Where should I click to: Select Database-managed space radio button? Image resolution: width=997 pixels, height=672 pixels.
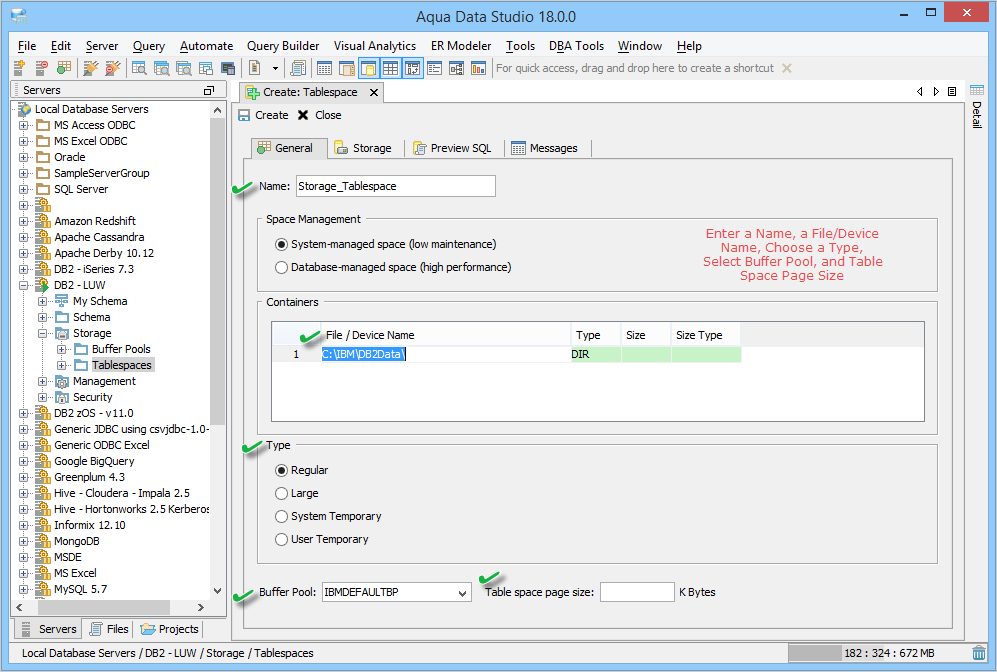tap(281, 268)
